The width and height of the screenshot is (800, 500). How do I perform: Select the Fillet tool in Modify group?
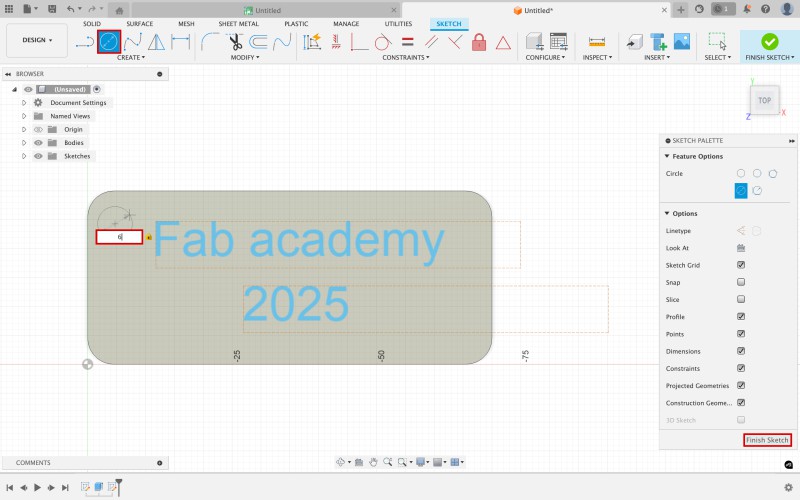coord(210,42)
